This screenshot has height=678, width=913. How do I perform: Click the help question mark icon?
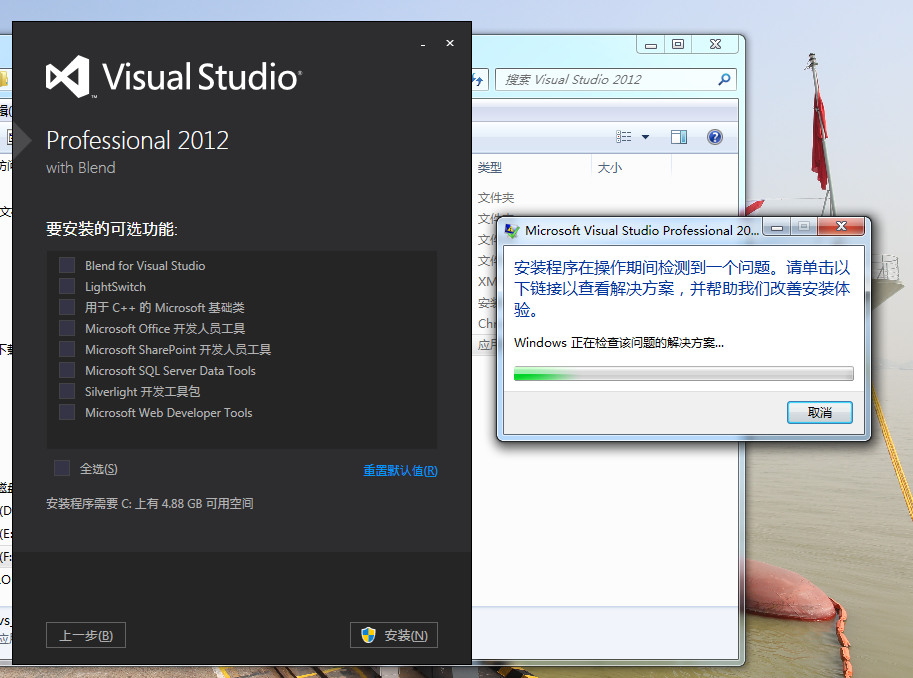coord(714,137)
